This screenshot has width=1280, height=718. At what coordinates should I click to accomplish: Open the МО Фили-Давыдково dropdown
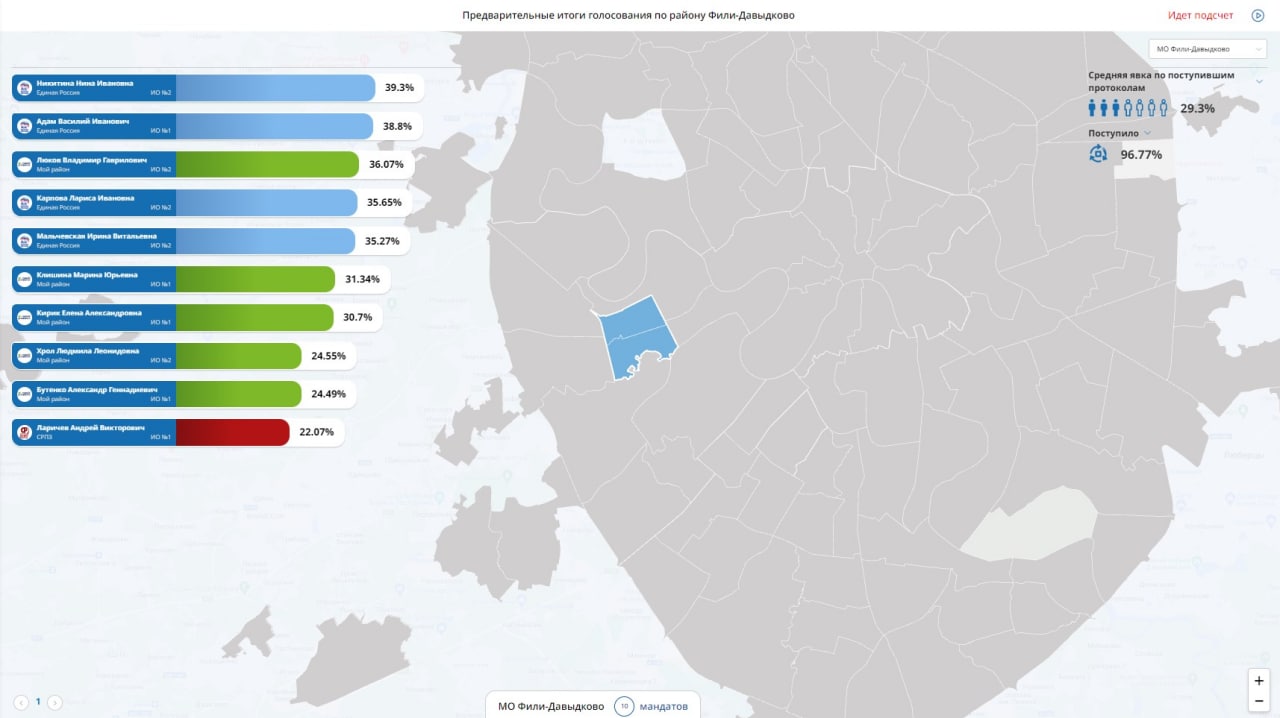click(1208, 49)
